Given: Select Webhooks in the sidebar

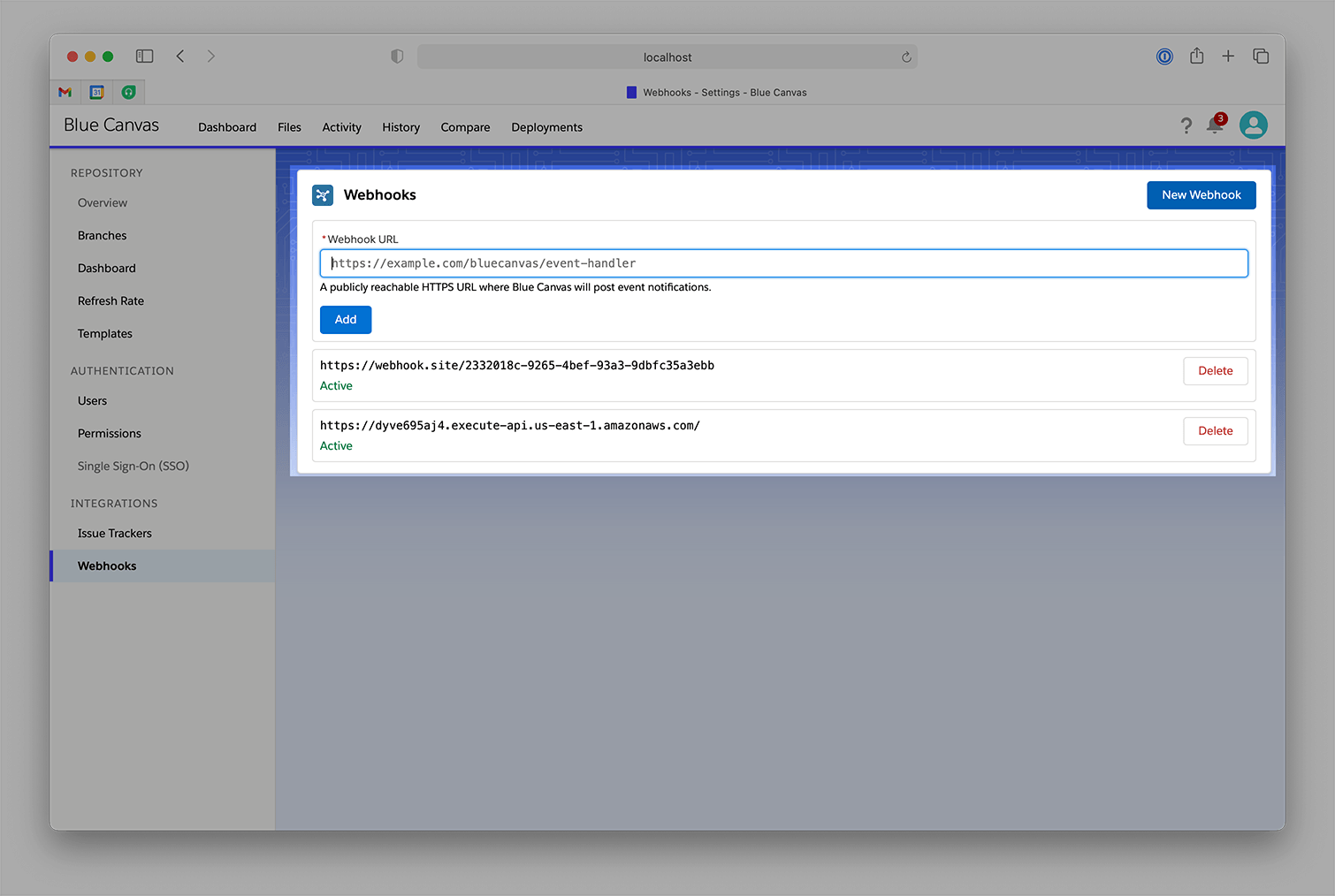Looking at the screenshot, I should [163, 566].
